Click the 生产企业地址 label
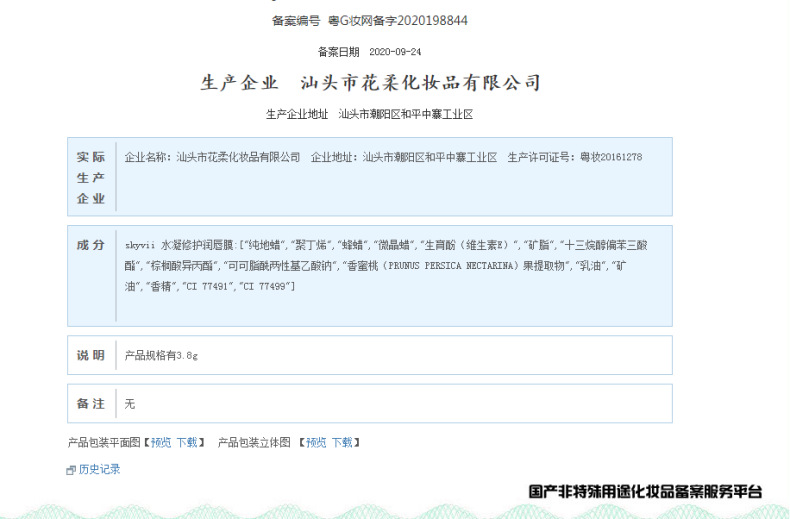This screenshot has width=790, height=519. click(x=297, y=114)
